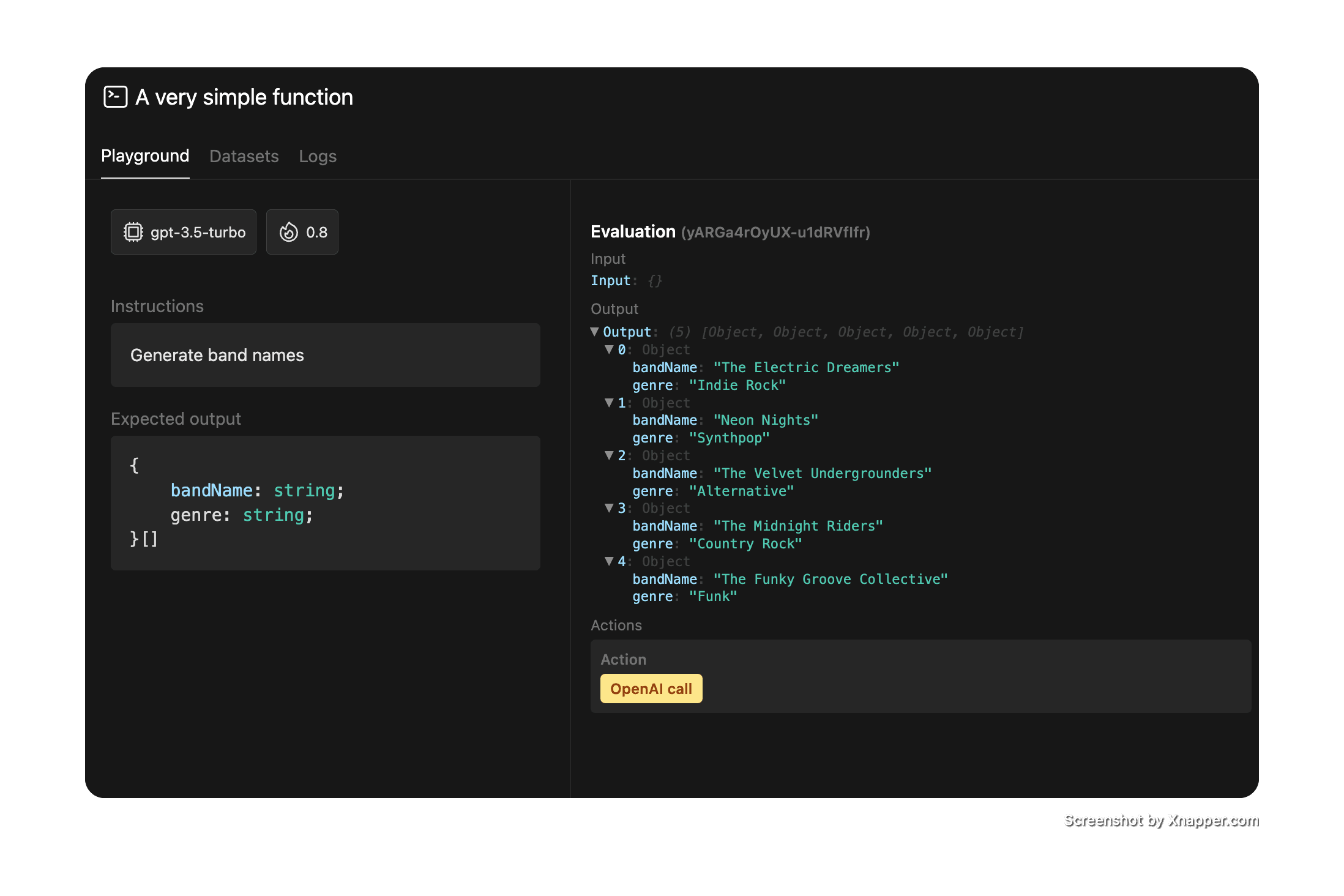Click the terminal icon beside the function title
The height and width of the screenshot is (896, 1344).
point(115,97)
